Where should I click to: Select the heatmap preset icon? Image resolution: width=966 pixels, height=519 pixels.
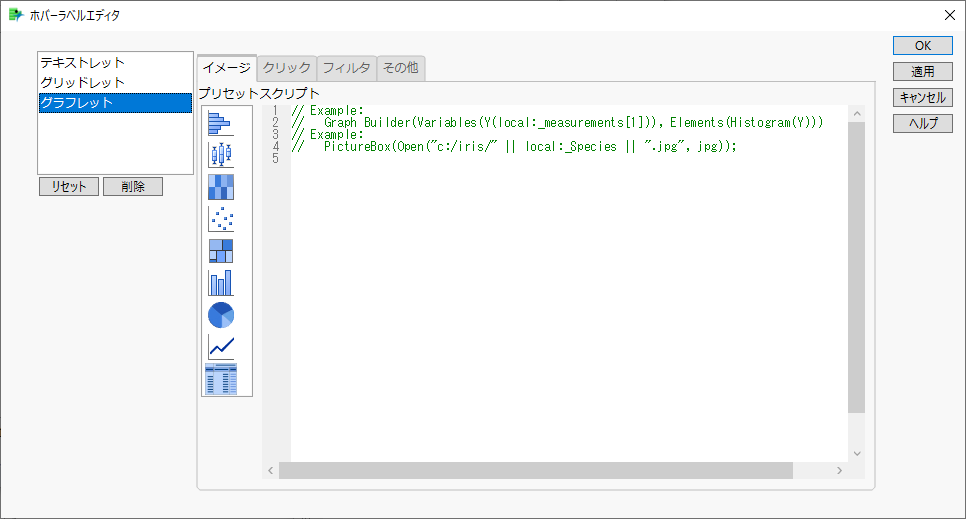point(221,187)
